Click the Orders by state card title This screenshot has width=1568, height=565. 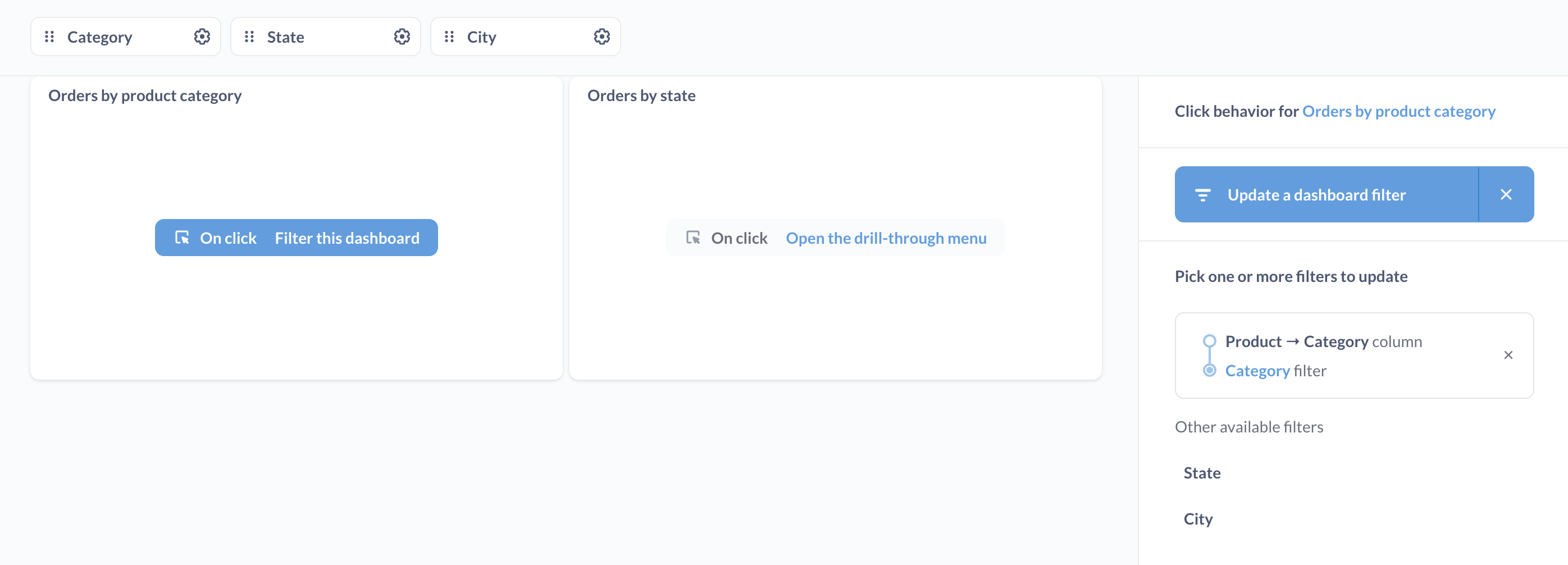click(641, 95)
